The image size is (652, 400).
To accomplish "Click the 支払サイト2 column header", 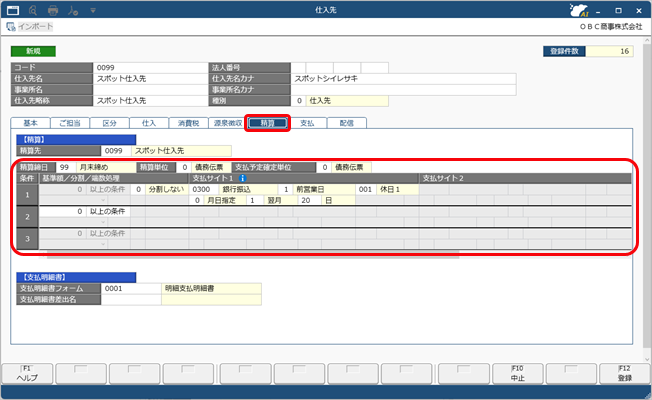I will 525,178.
